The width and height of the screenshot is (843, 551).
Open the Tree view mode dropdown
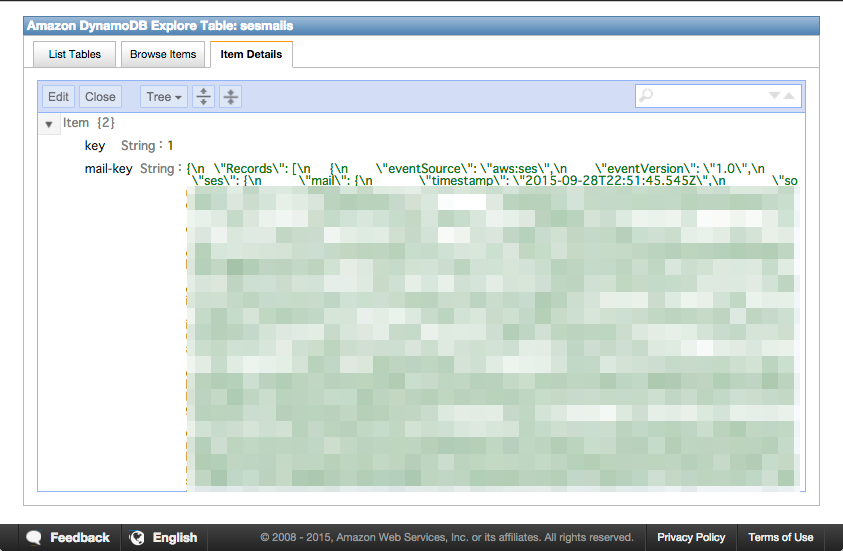click(x=164, y=97)
